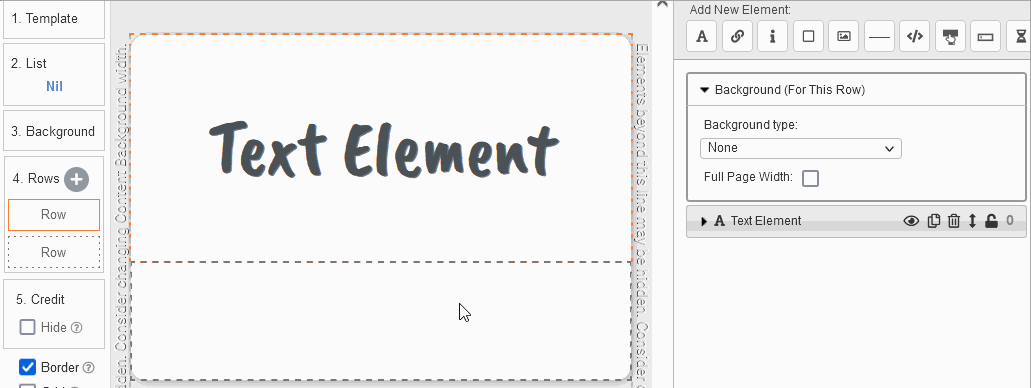The image size is (1031, 388).
Task: Select the second Row in the Rows list
Action: [54, 253]
